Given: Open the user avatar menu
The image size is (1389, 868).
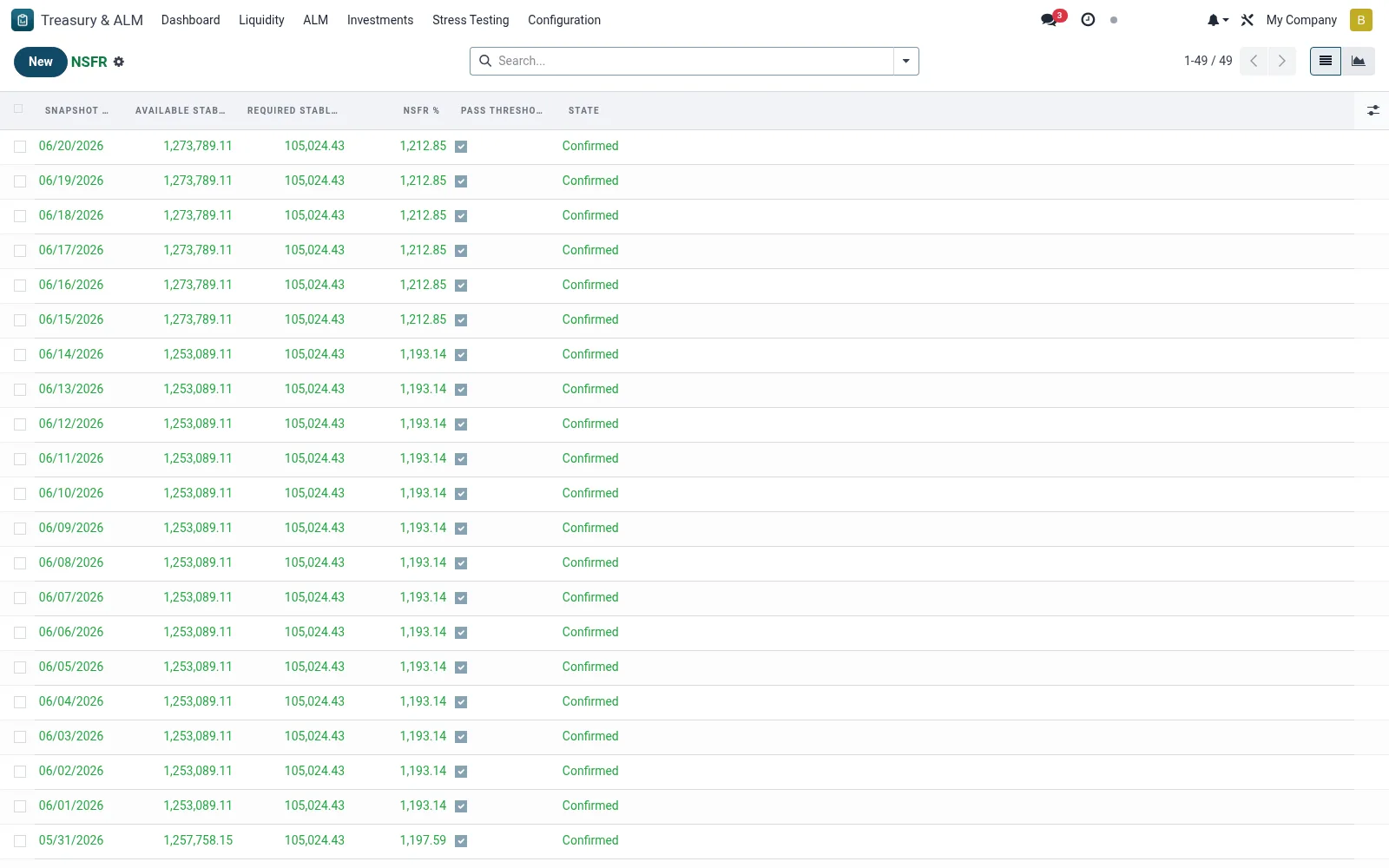Looking at the screenshot, I should 1360,20.
